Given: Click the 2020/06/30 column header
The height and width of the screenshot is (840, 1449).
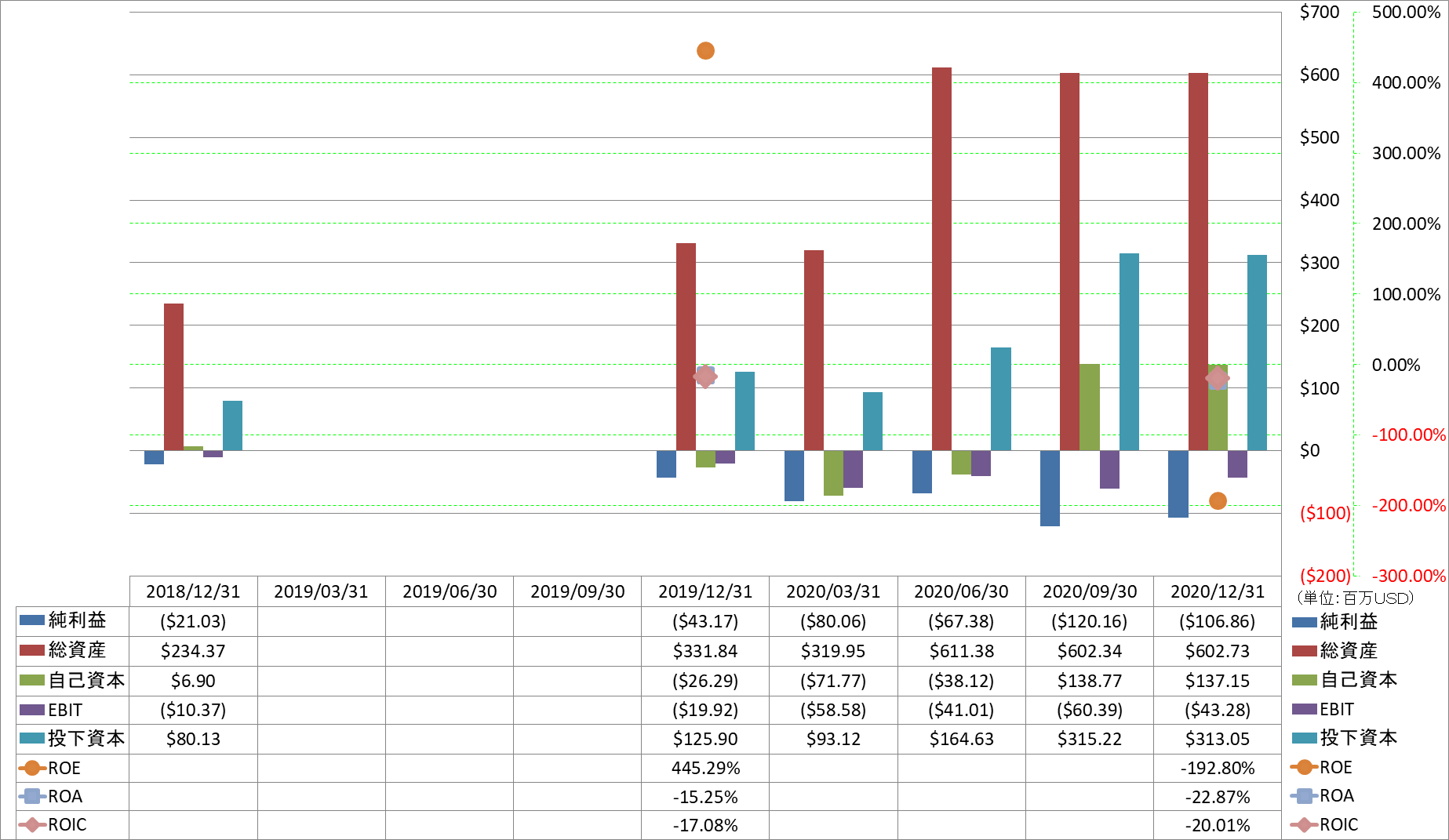Looking at the screenshot, I should coord(961,591).
